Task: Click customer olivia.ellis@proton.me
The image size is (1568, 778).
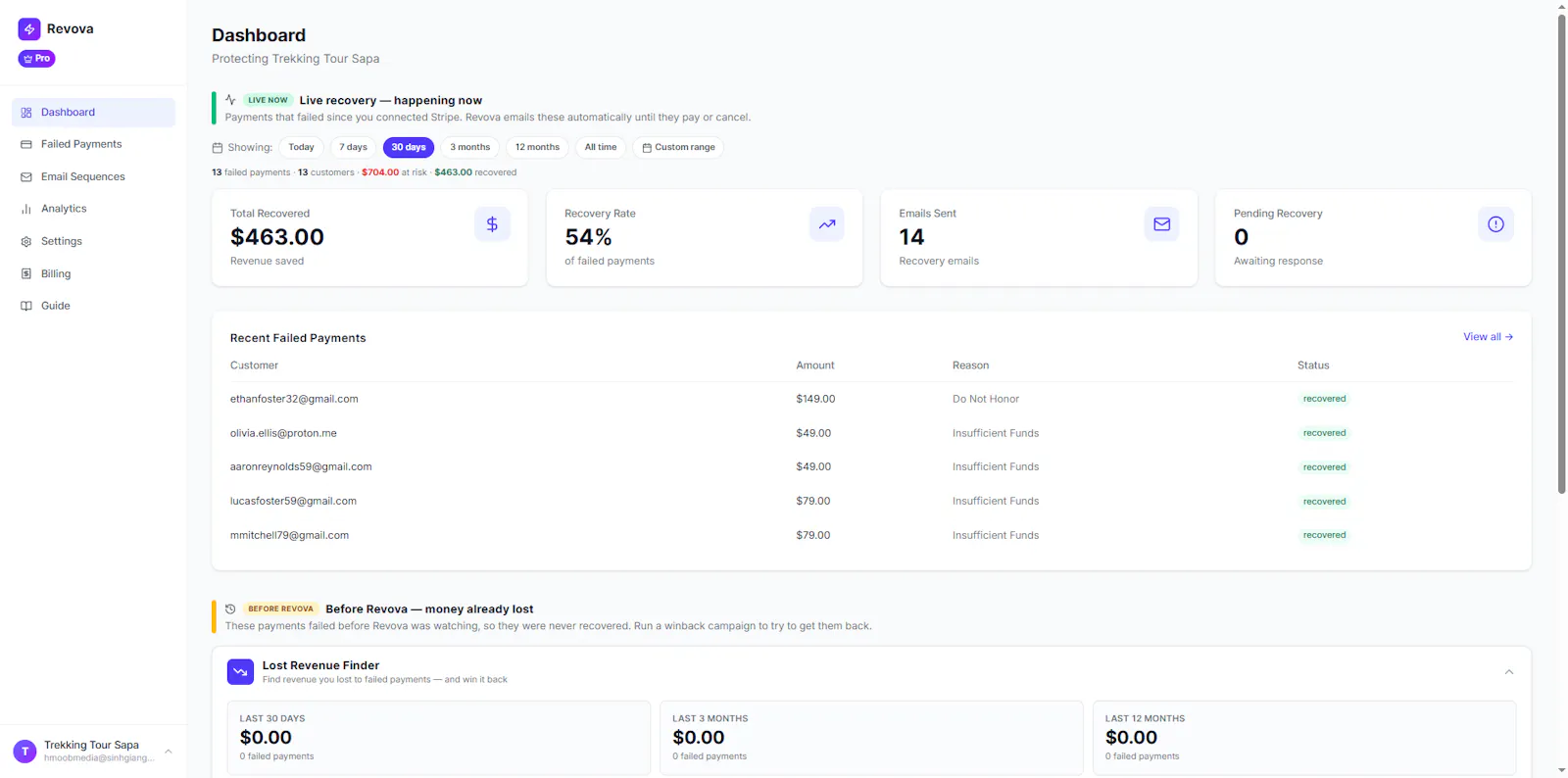Action: (x=283, y=433)
